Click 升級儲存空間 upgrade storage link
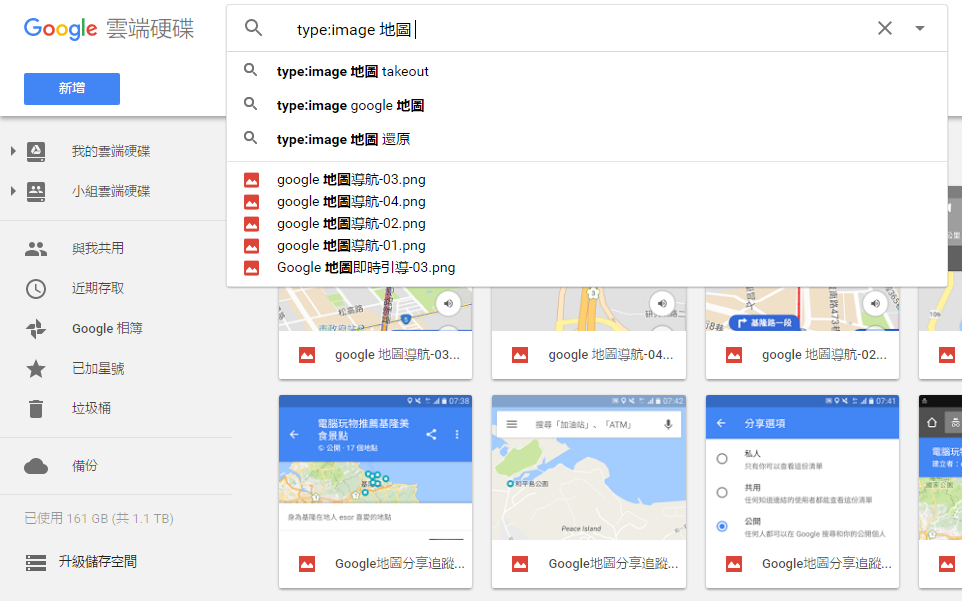The height and width of the screenshot is (601, 962). pos(98,562)
